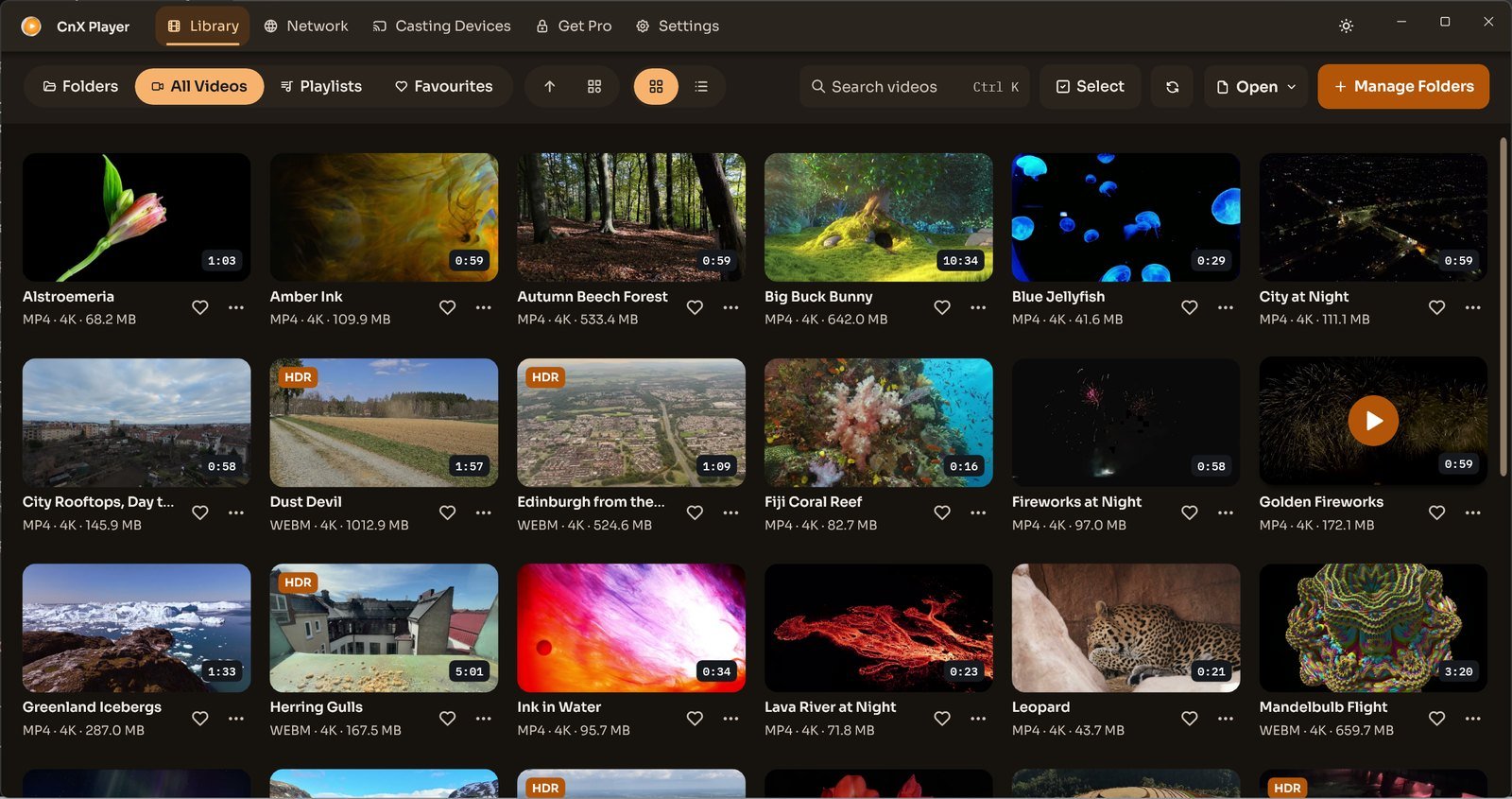Screen dimensions: 1512x799
Task: Open the Open file dropdown
Action: [1256, 86]
